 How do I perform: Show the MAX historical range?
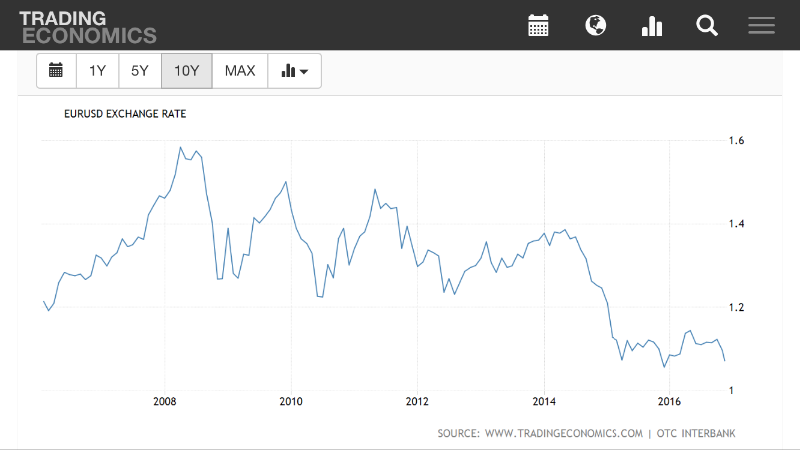pos(240,71)
